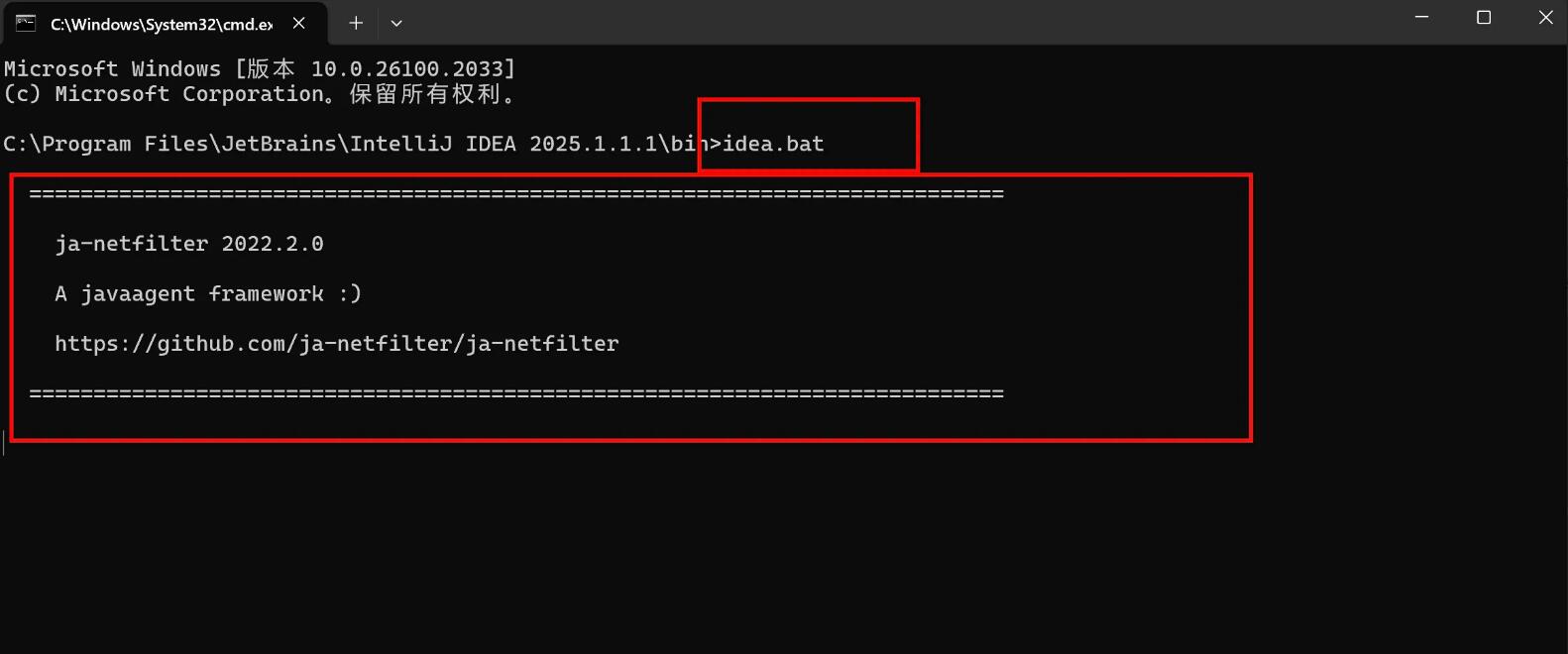Close the terminal window
This screenshot has width=1568, height=654.
point(1545,18)
